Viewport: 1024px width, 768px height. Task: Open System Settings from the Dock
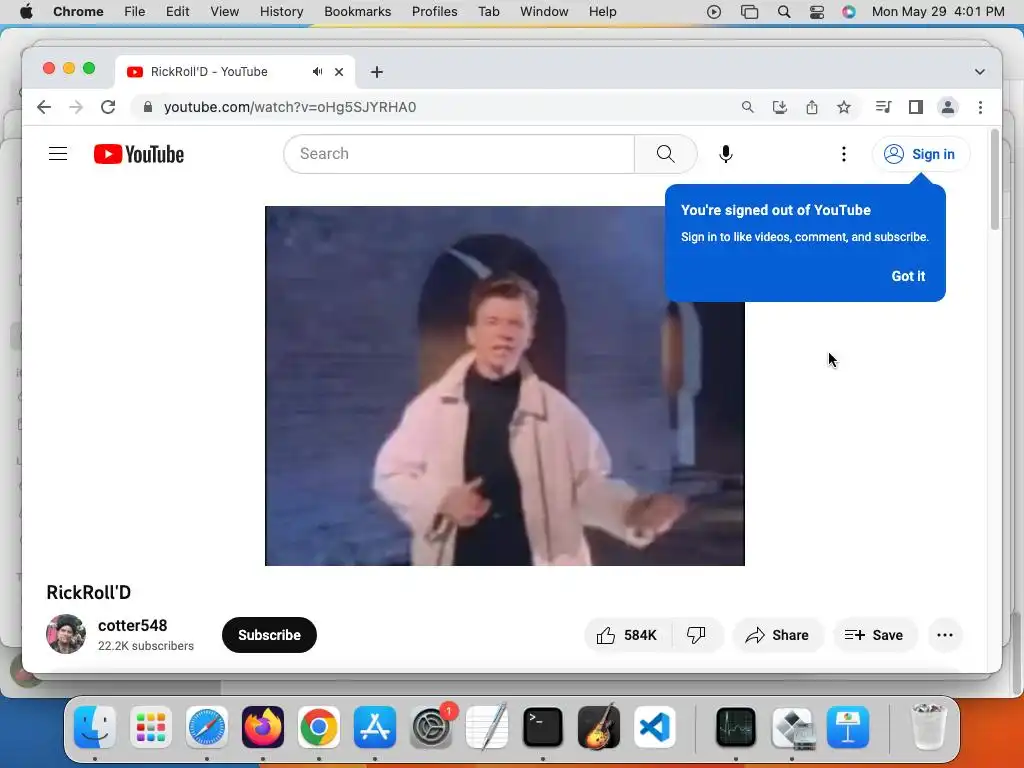pos(431,727)
